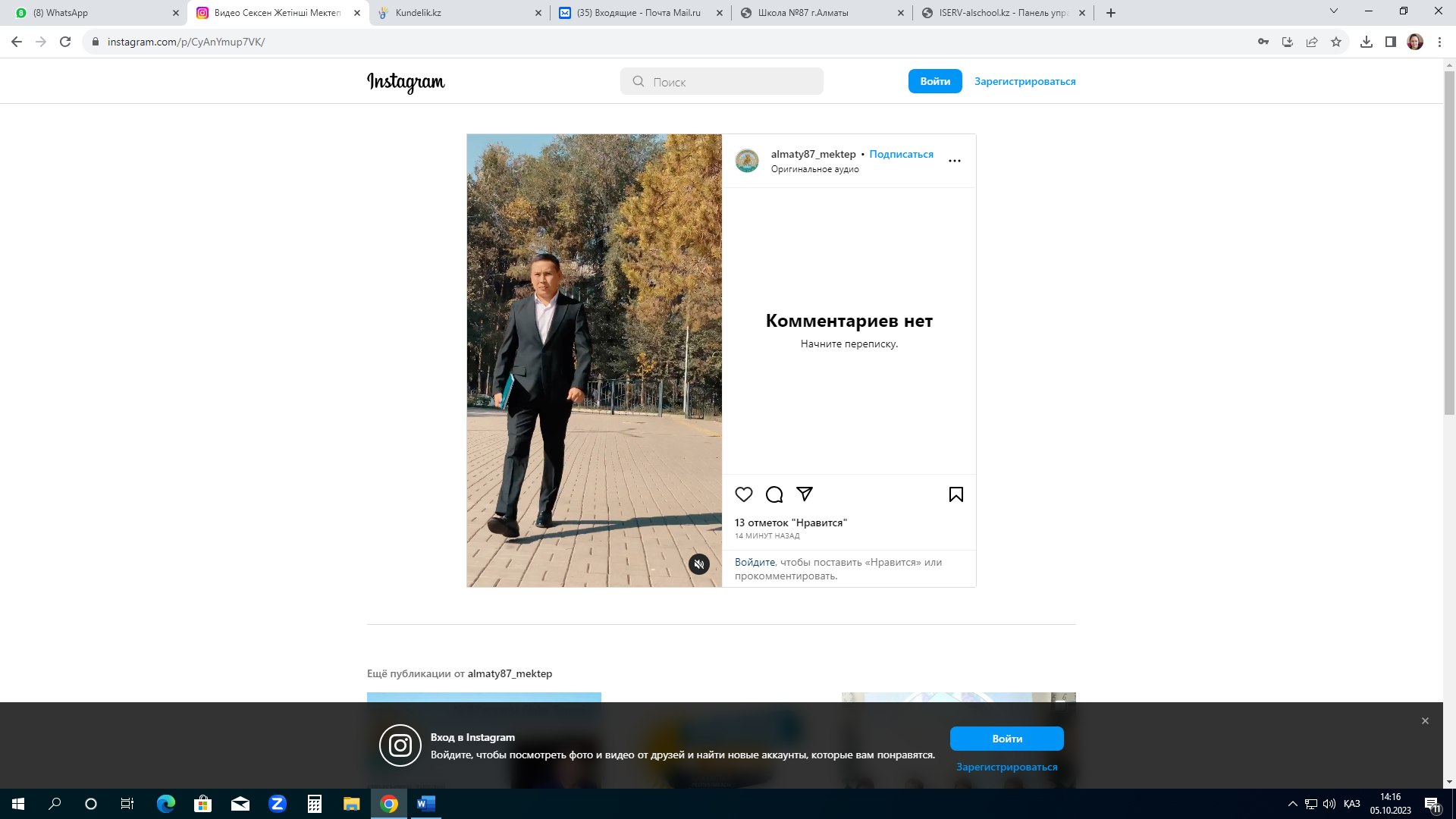Toggle Chrome side panel

(1391, 42)
